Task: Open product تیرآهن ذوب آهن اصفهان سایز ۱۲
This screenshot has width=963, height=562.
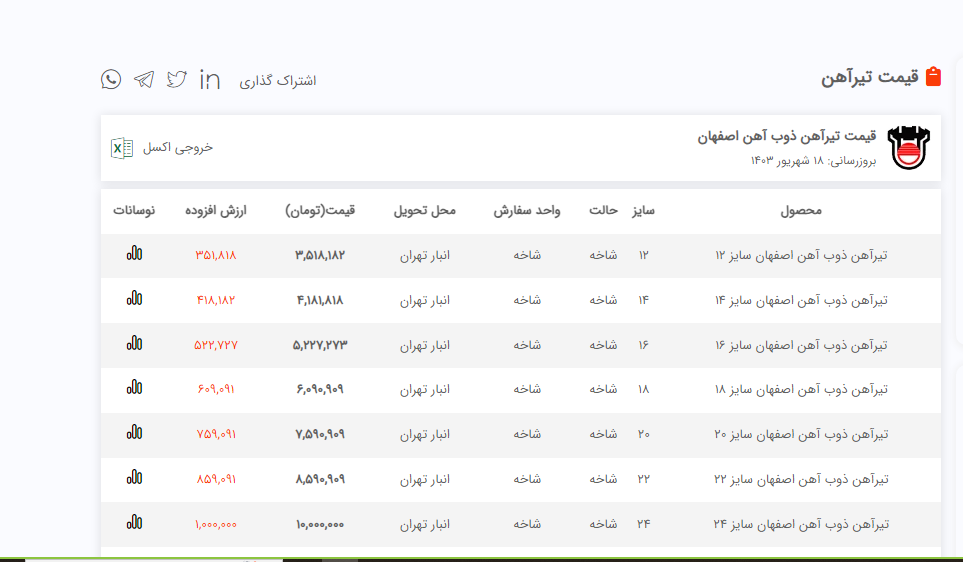Action: tap(800, 255)
